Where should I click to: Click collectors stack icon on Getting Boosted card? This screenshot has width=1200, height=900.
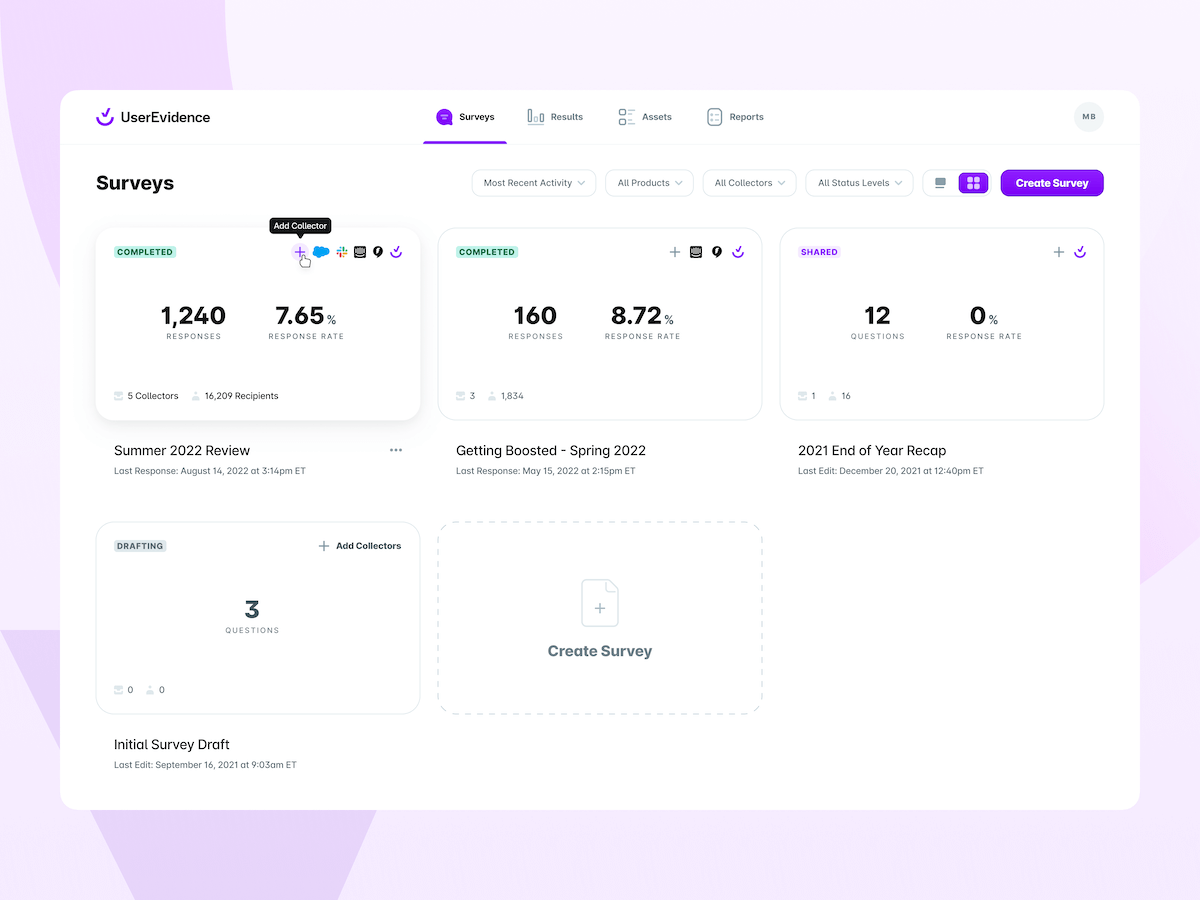click(x=461, y=396)
